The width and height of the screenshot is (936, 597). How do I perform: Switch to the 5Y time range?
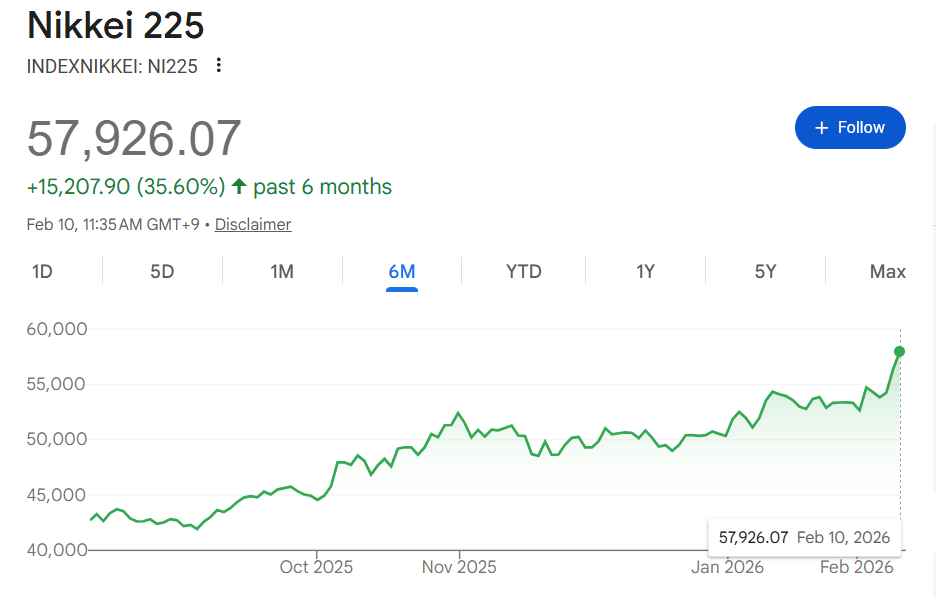pyautogui.click(x=765, y=272)
